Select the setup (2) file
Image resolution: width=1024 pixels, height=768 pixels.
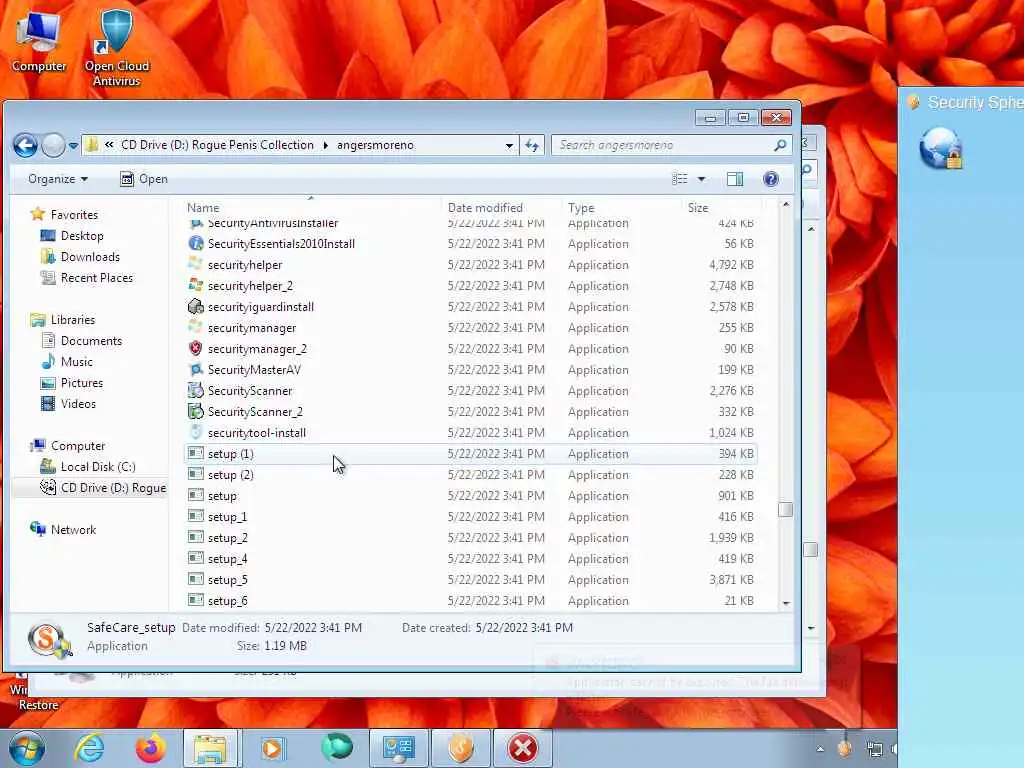pos(471,475)
